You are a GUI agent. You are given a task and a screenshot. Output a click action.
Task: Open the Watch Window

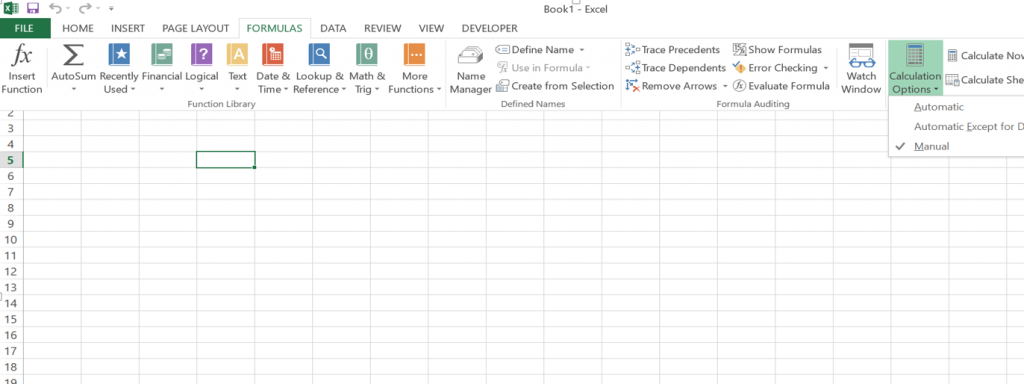(861, 69)
